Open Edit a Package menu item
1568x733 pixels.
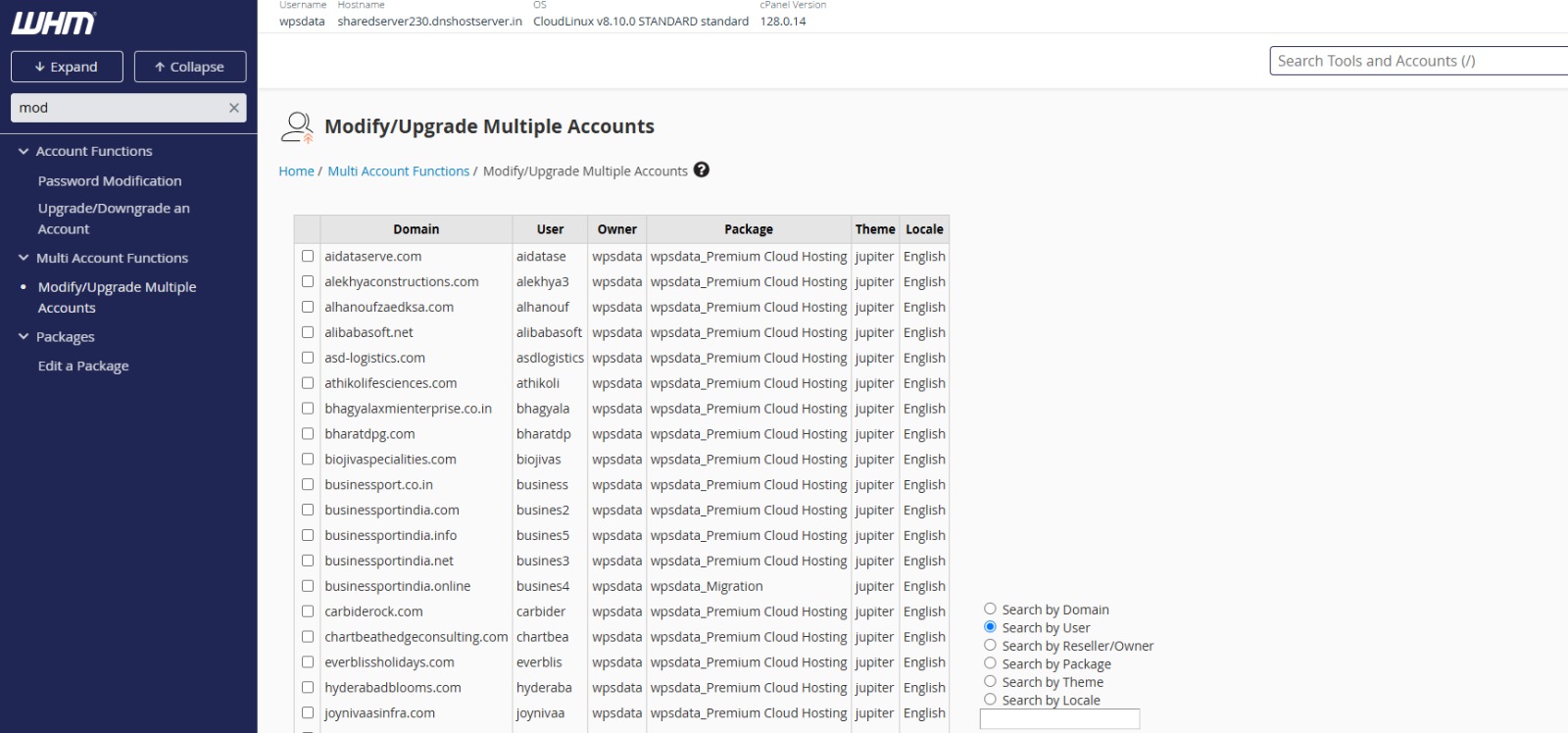click(x=83, y=366)
